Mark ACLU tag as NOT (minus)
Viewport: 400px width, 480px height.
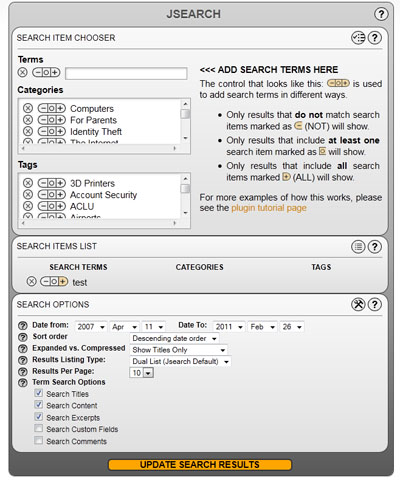[43, 206]
